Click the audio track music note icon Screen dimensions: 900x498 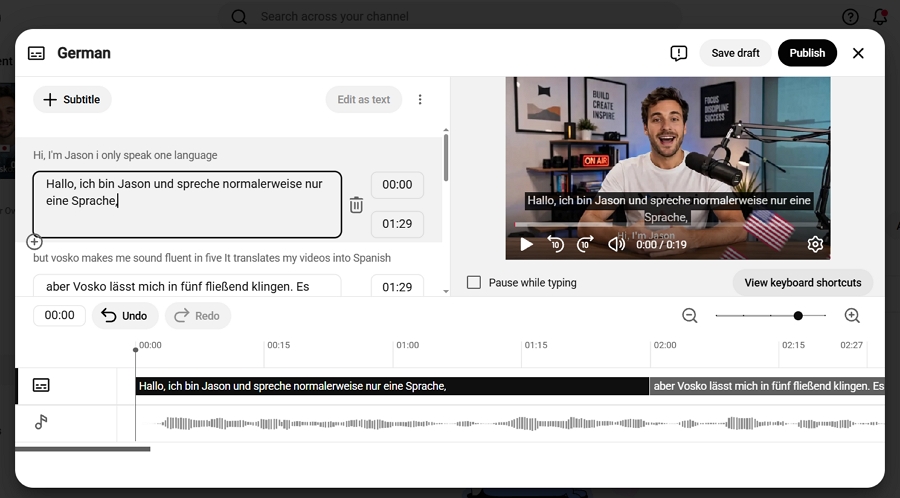click(41, 422)
